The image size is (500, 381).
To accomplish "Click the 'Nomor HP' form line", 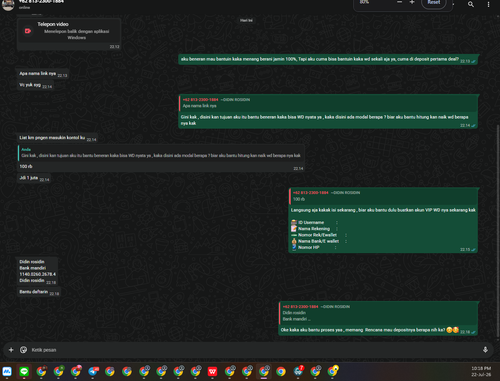I will tap(314, 247).
